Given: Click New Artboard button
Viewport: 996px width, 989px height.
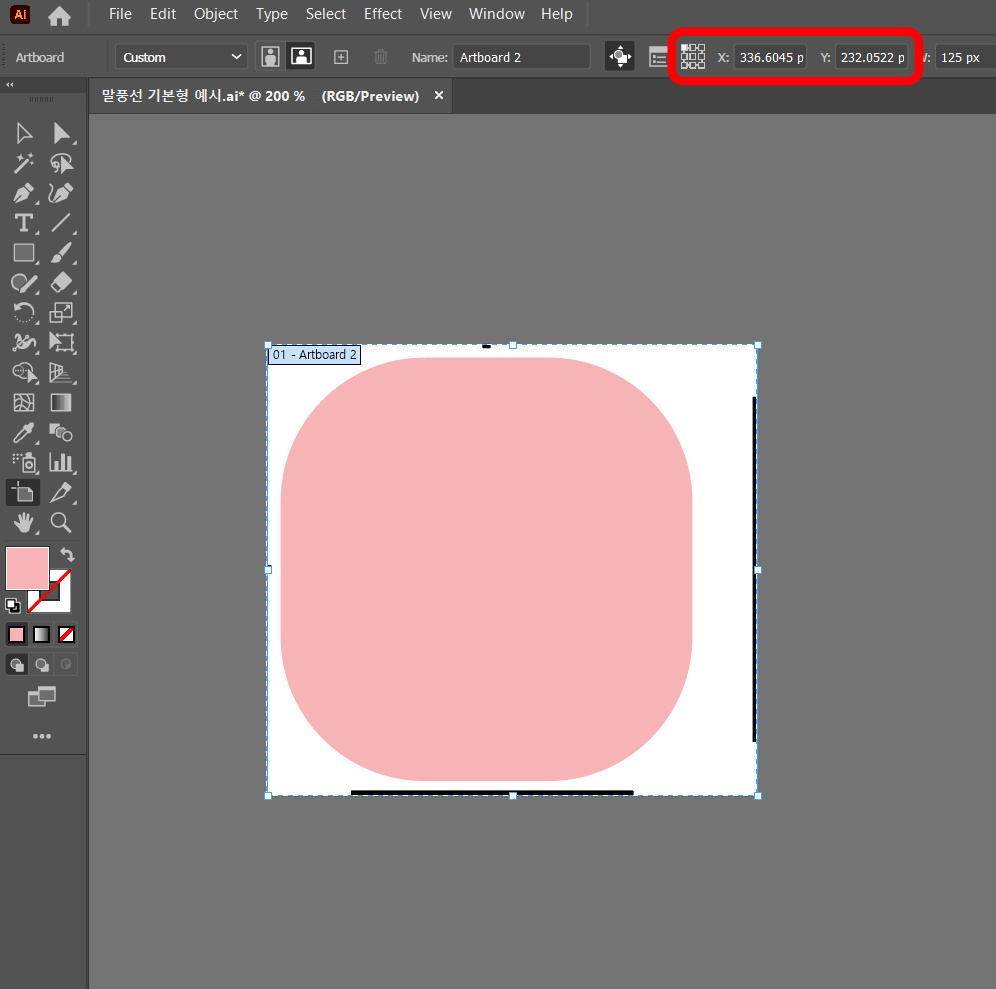Looking at the screenshot, I should [341, 57].
